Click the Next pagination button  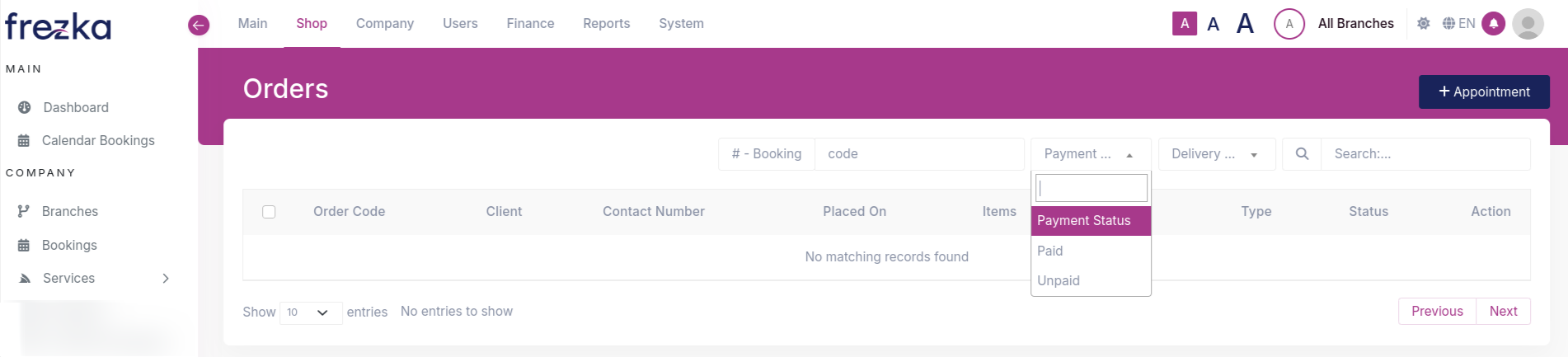[1503, 311]
